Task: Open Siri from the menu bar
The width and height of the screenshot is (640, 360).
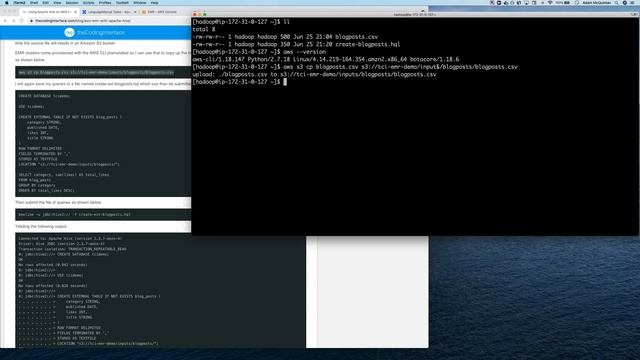Action: (624, 2)
